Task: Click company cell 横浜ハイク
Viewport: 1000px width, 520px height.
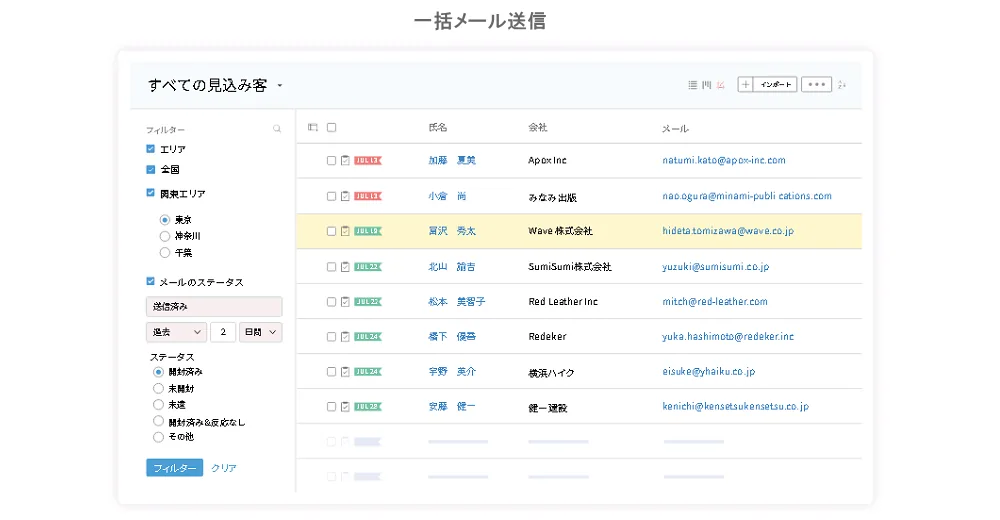Action: click(x=551, y=373)
